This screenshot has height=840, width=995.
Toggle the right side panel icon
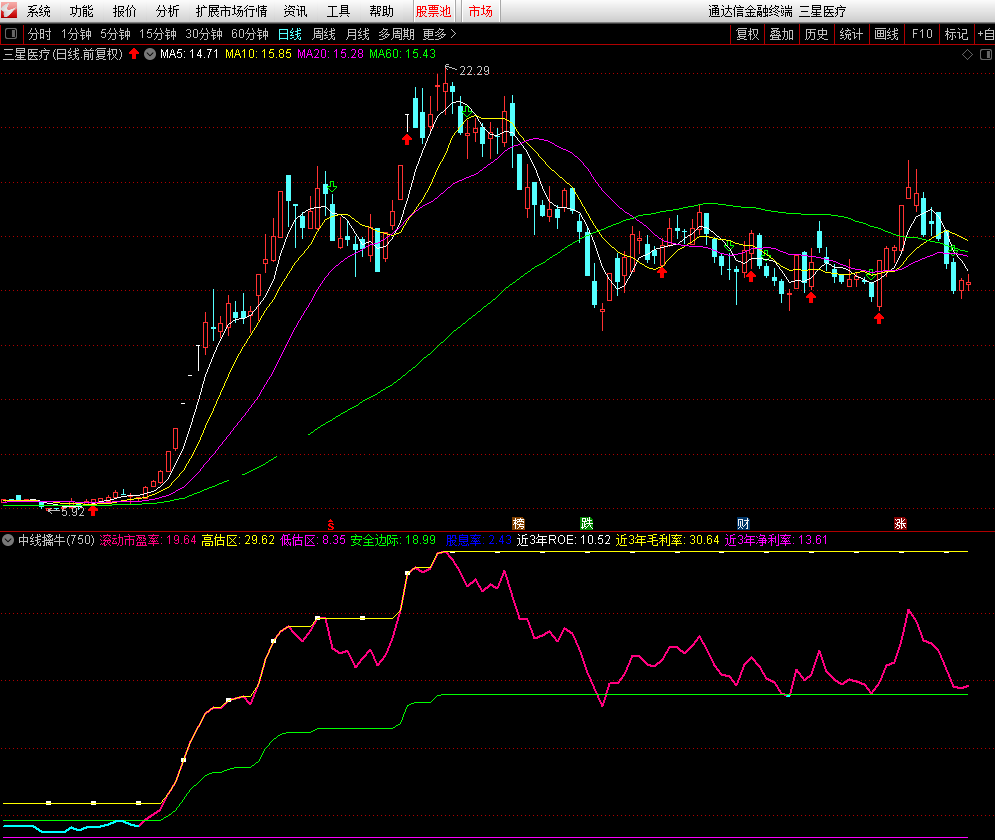[x=985, y=55]
